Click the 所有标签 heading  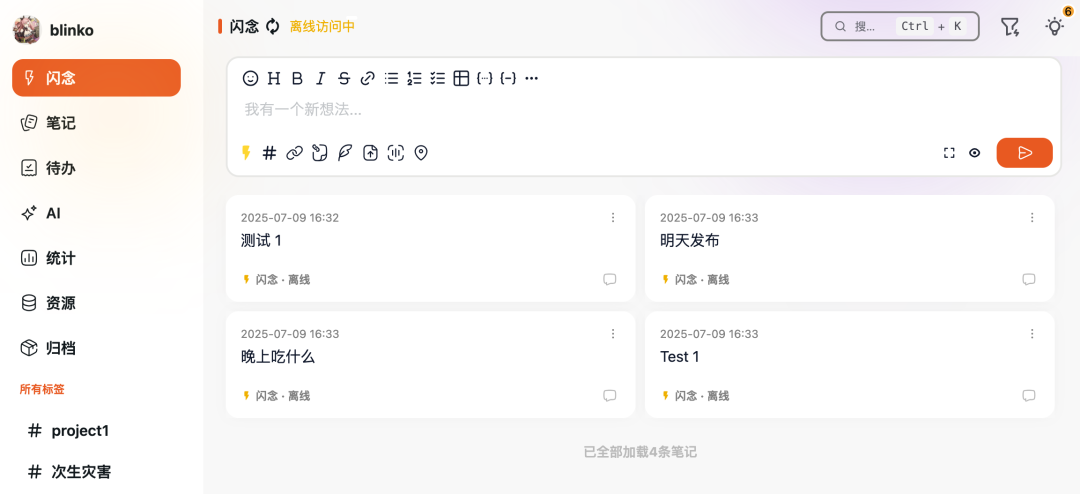tap(42, 389)
